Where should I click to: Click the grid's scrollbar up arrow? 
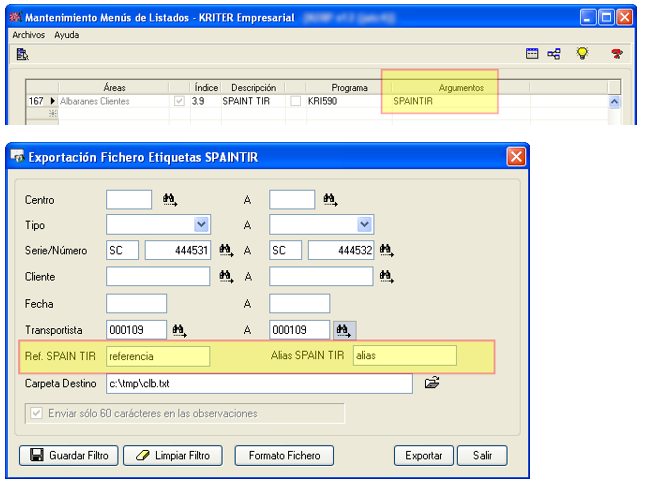[614, 102]
